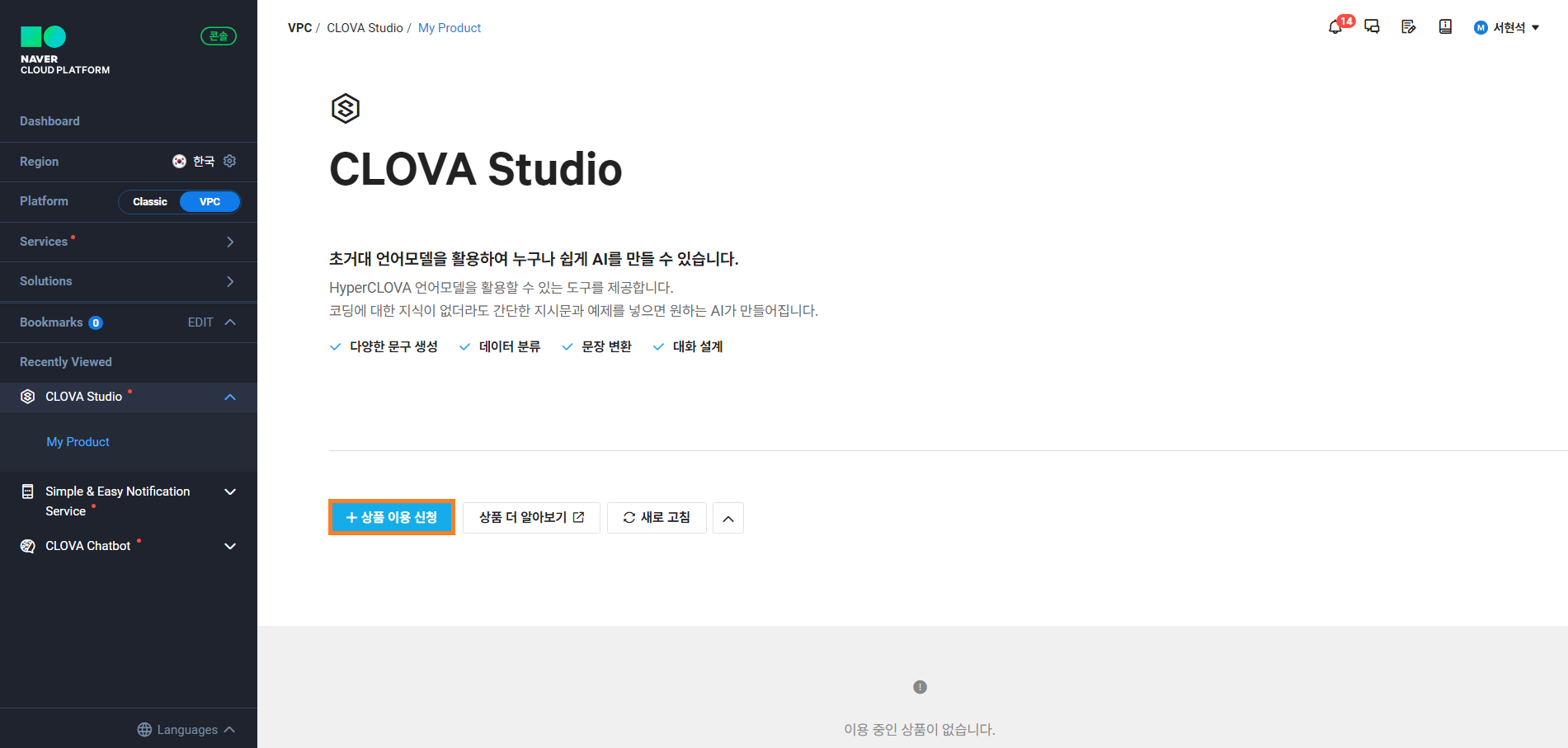
Task: Click the Languages globe icon
Action: click(144, 730)
